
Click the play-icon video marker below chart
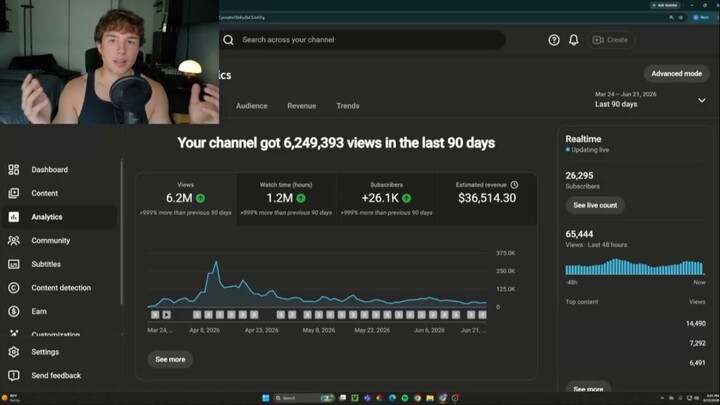pos(167,315)
